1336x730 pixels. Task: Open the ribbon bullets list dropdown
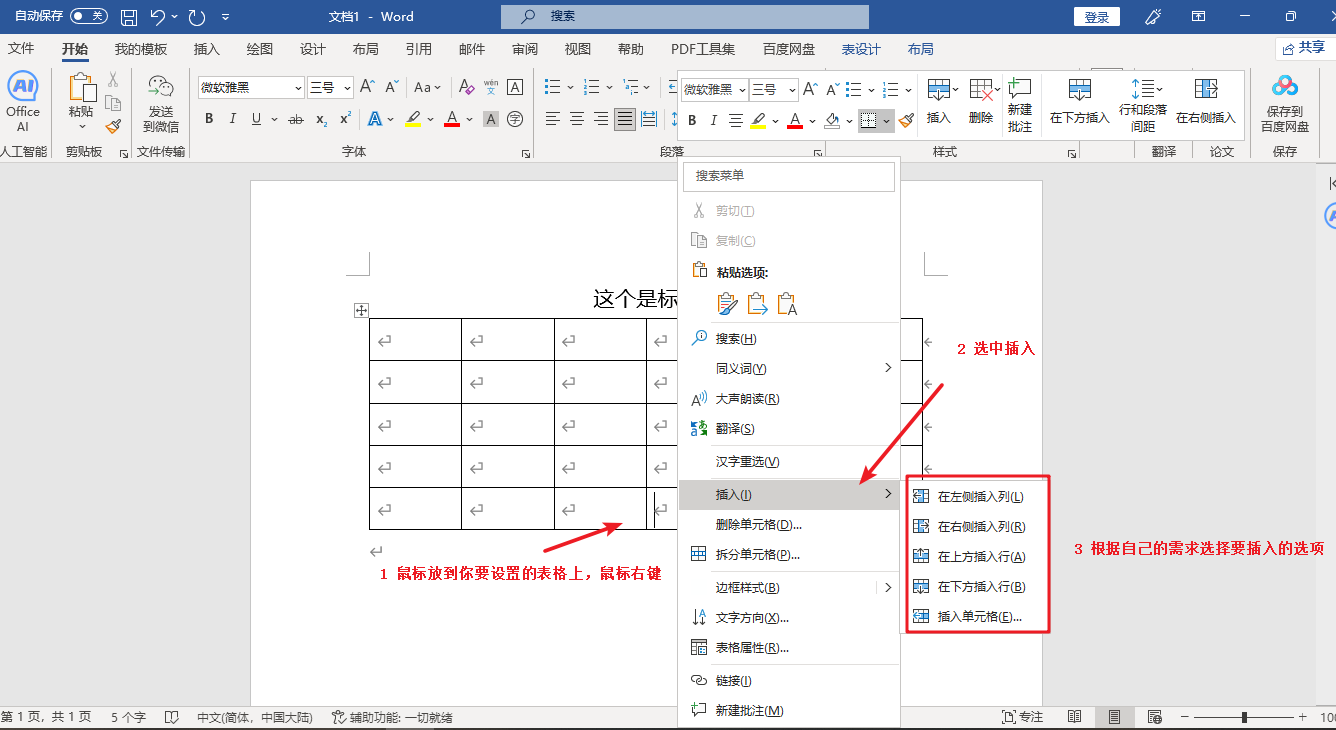coord(569,88)
